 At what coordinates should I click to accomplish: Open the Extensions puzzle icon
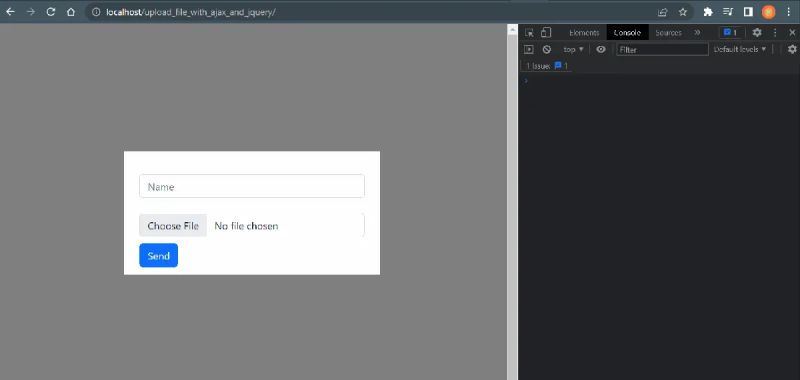click(x=708, y=12)
